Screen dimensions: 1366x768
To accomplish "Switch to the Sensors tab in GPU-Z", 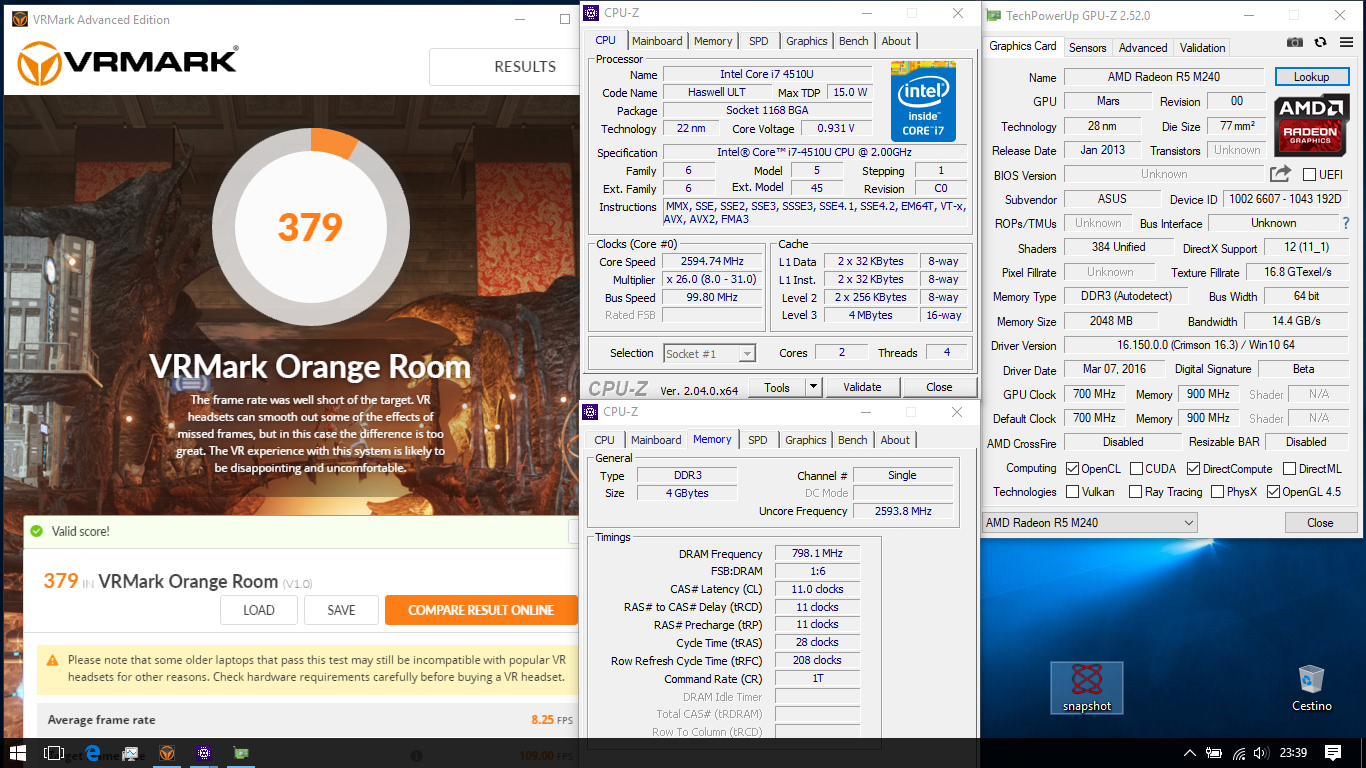I will click(1087, 47).
